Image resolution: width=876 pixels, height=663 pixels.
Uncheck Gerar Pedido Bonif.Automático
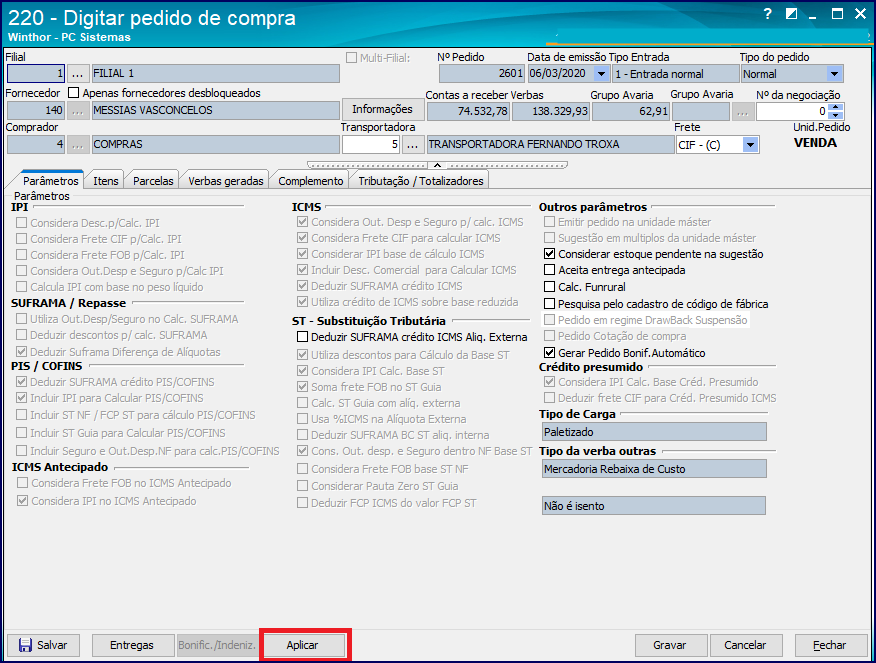549,352
